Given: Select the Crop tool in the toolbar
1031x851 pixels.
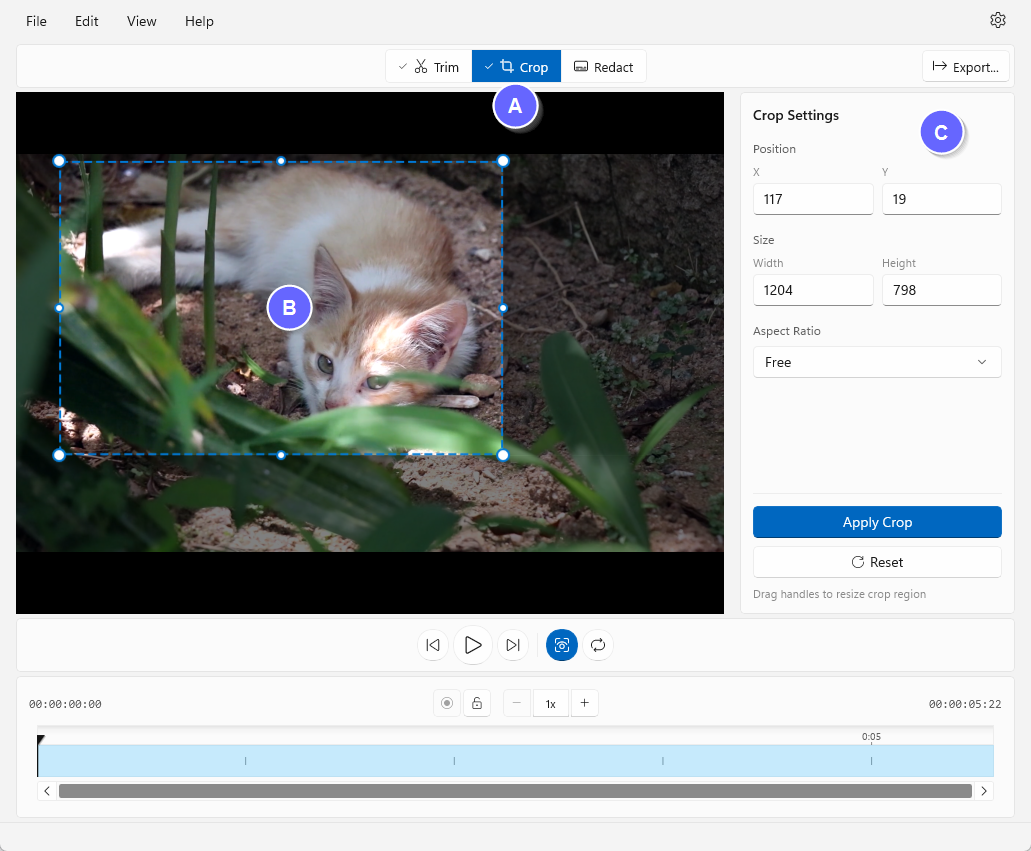Looking at the screenshot, I should point(516,66).
